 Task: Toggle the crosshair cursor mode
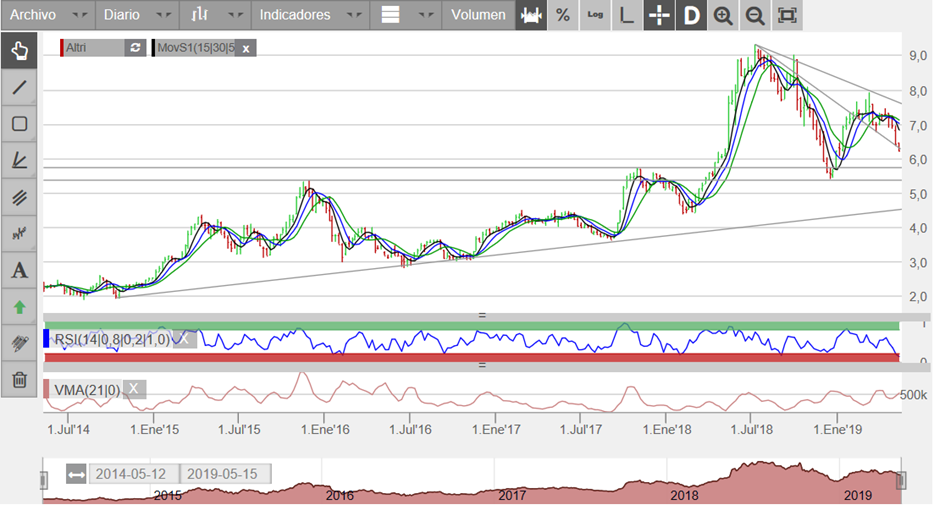[x=659, y=15]
